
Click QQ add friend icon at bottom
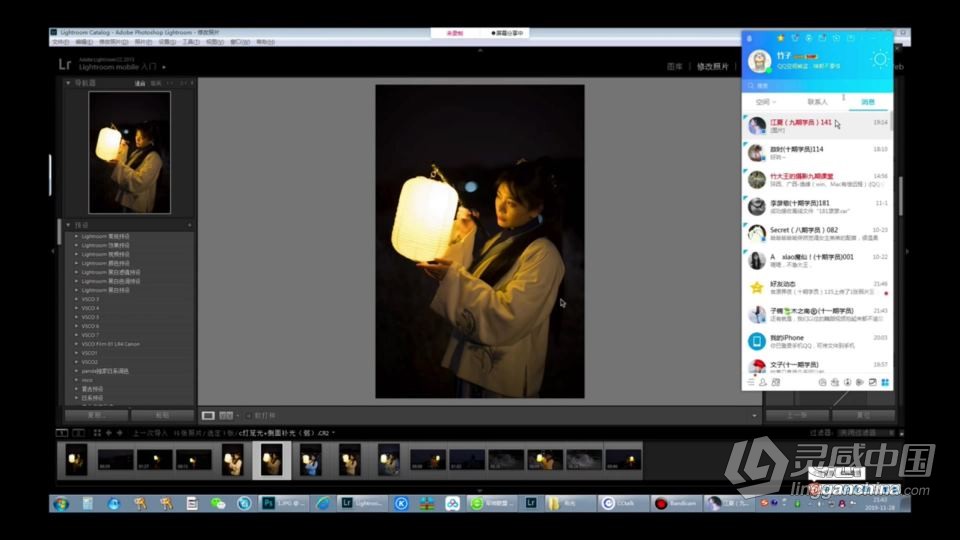(x=763, y=382)
